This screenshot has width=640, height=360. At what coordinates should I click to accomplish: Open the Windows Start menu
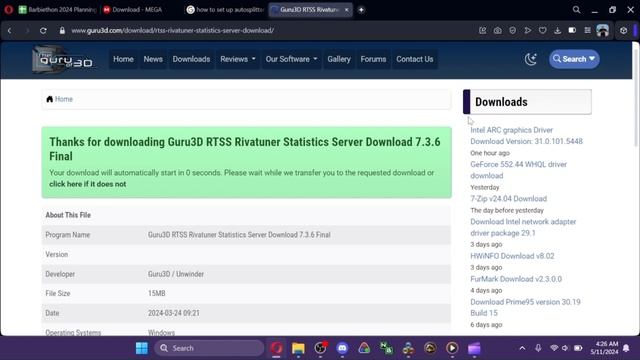(142, 348)
